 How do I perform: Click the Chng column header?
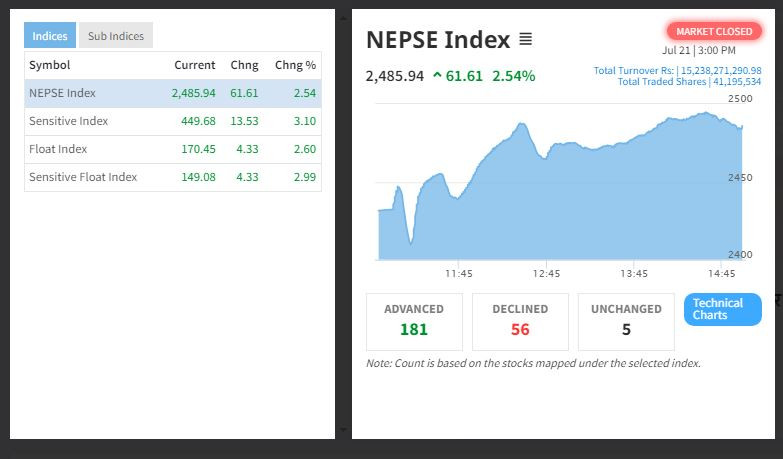pyautogui.click(x=244, y=65)
